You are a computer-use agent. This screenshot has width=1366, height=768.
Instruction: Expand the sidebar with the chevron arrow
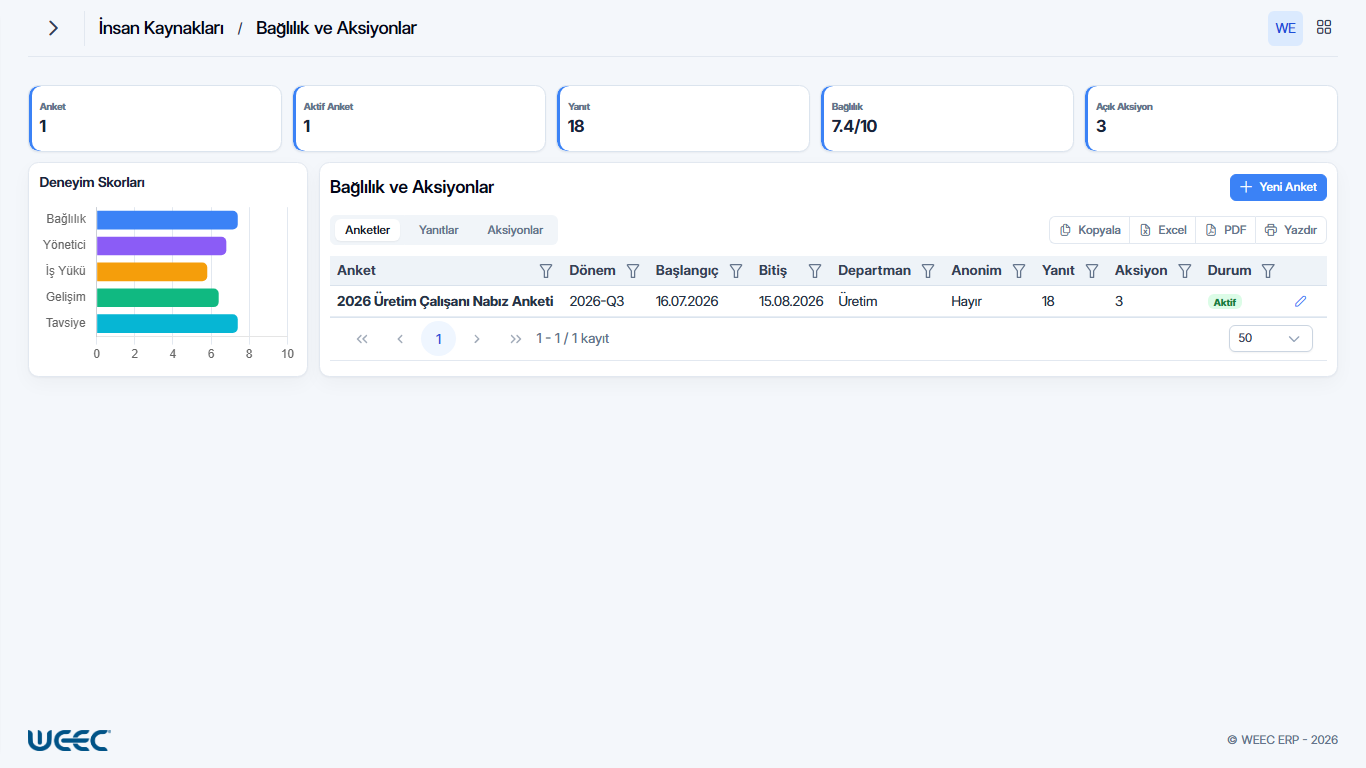coord(53,28)
